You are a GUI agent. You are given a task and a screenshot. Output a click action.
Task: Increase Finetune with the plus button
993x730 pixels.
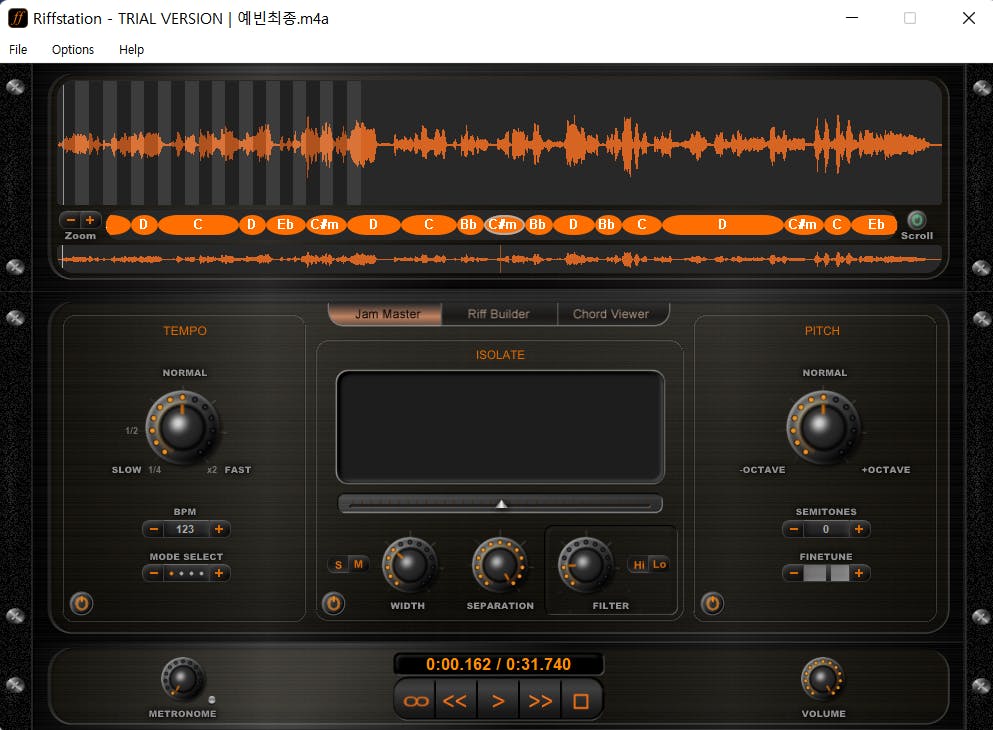coord(859,573)
